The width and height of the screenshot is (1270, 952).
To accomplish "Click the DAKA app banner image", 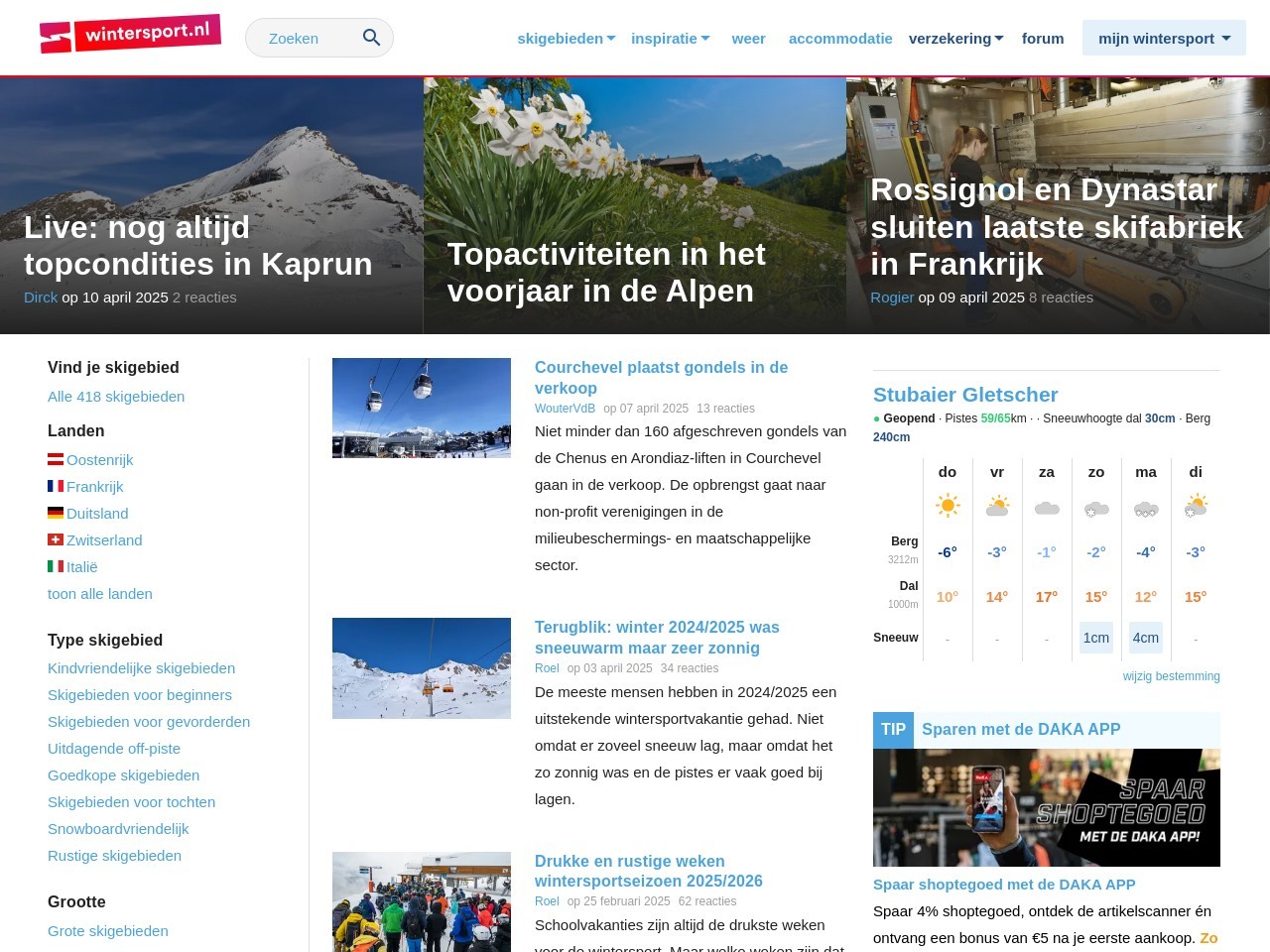I will coord(1047,807).
